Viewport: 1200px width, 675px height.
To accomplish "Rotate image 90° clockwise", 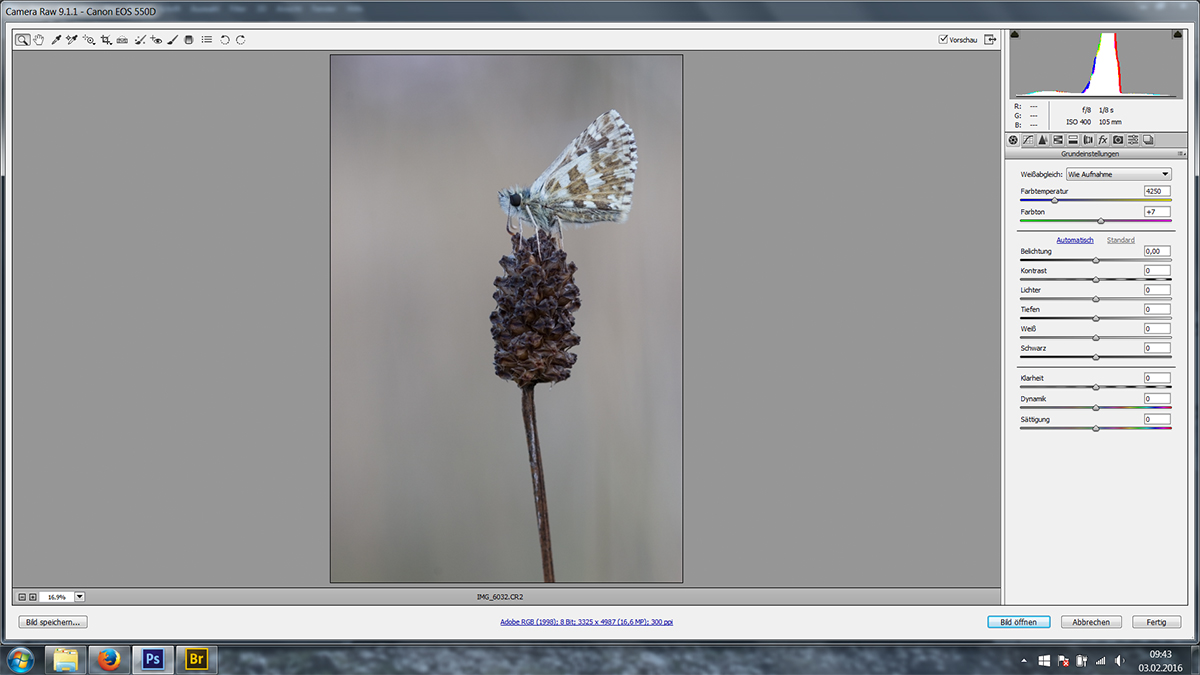I will [x=240, y=40].
